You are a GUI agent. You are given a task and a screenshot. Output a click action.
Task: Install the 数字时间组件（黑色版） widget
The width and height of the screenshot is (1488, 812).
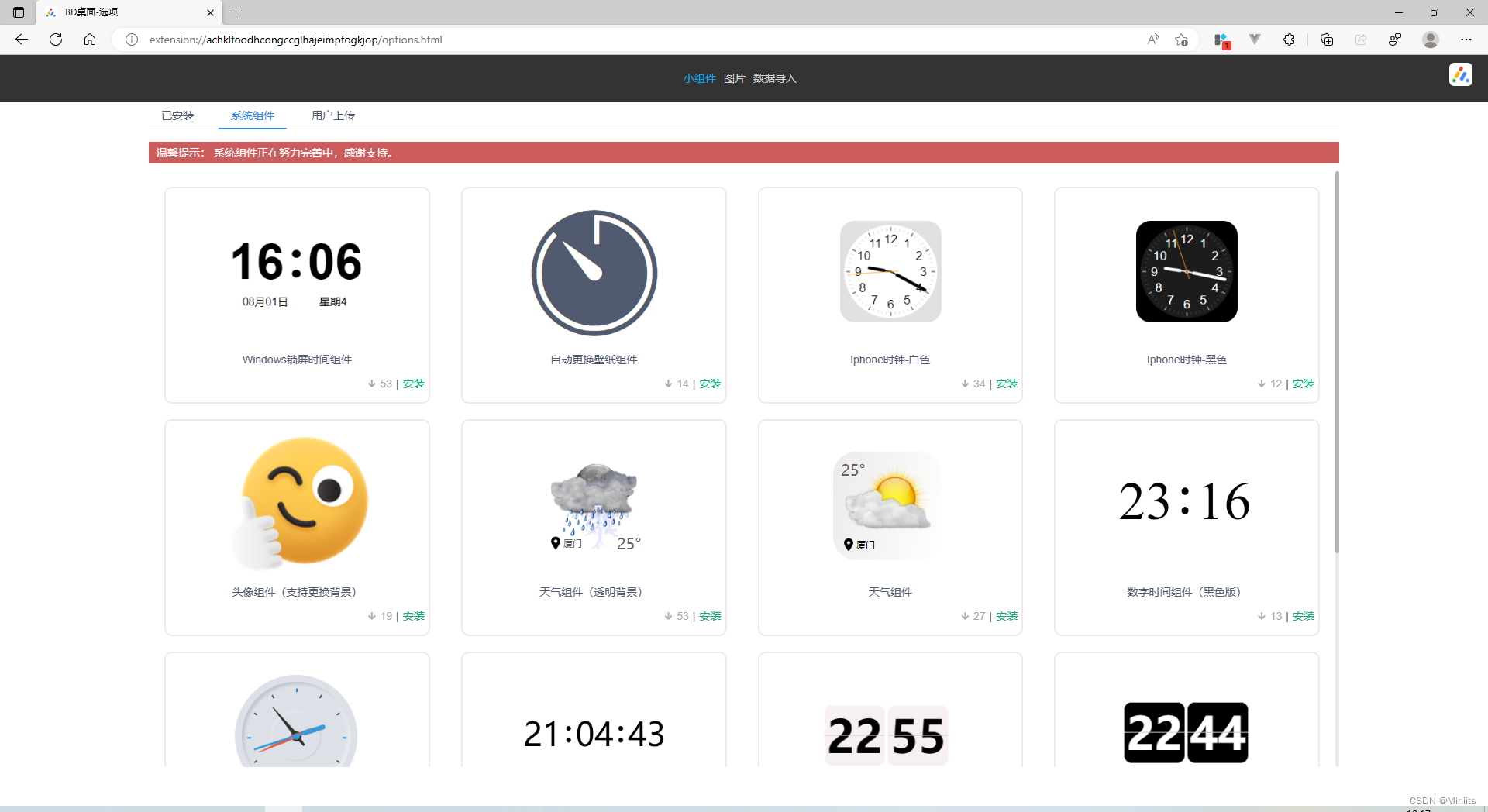coord(1304,616)
